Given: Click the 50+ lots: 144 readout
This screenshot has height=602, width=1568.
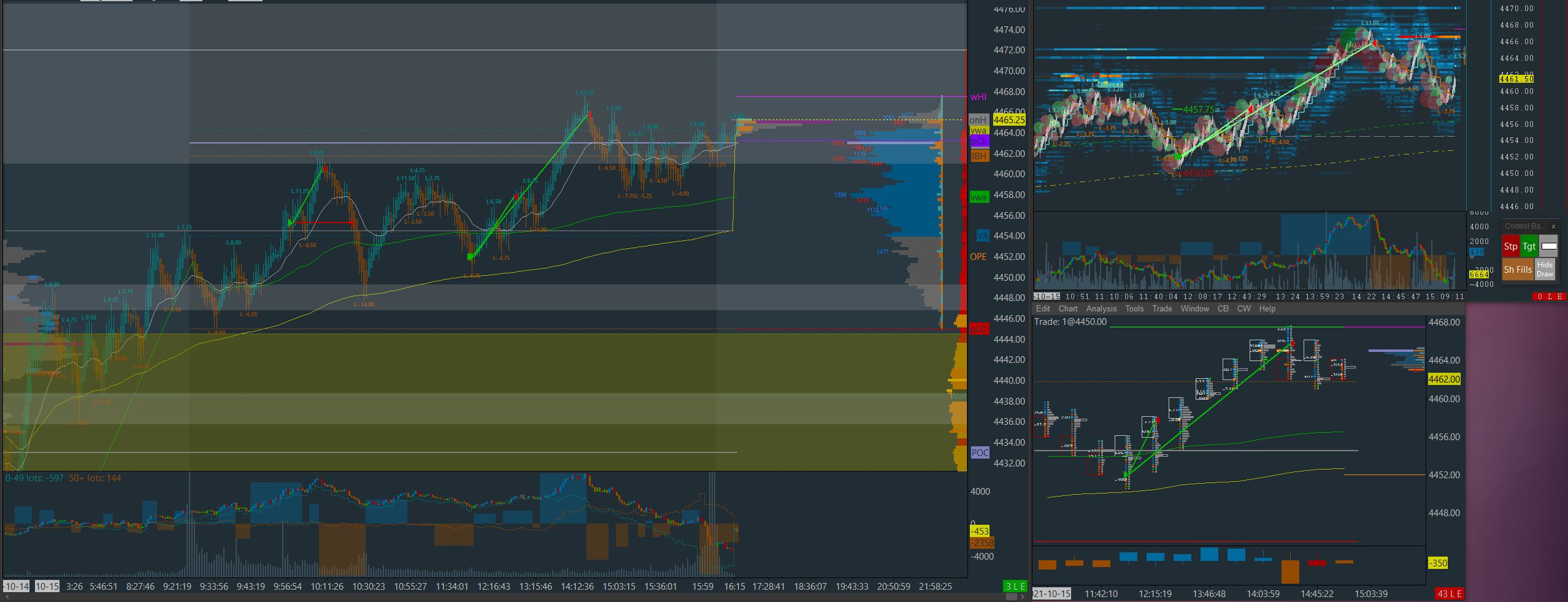Looking at the screenshot, I should coord(94,478).
